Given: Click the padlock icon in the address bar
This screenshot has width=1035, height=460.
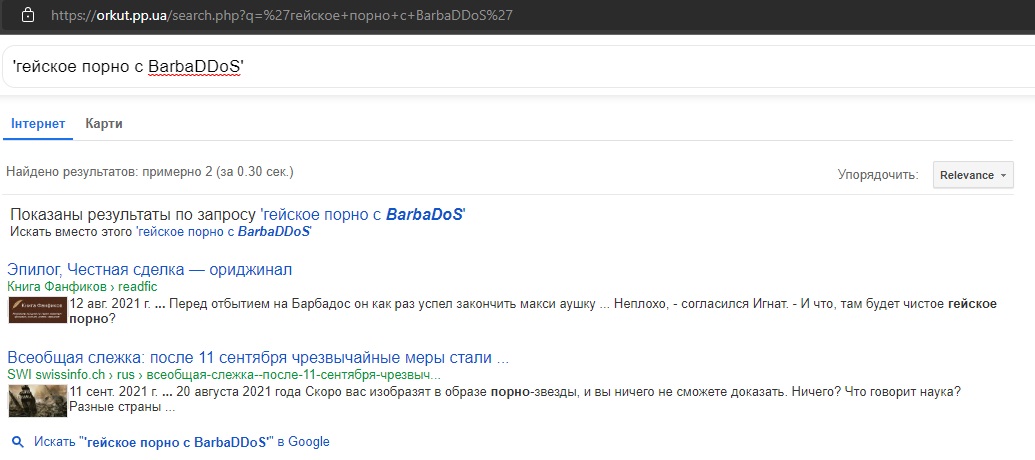Looking at the screenshot, I should click(27, 15).
